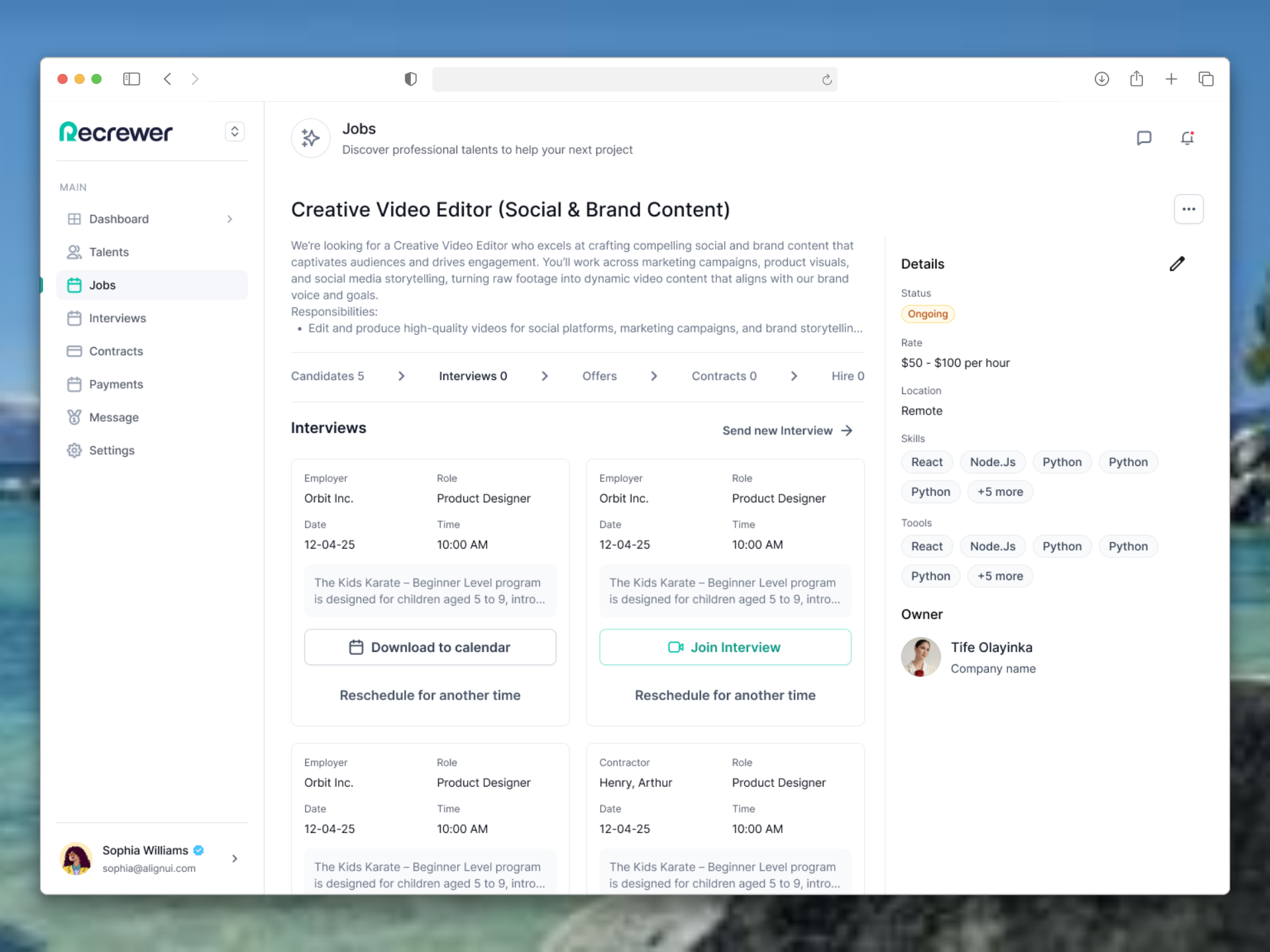
Task: Open the chat bubble icon top right
Action: click(x=1145, y=138)
